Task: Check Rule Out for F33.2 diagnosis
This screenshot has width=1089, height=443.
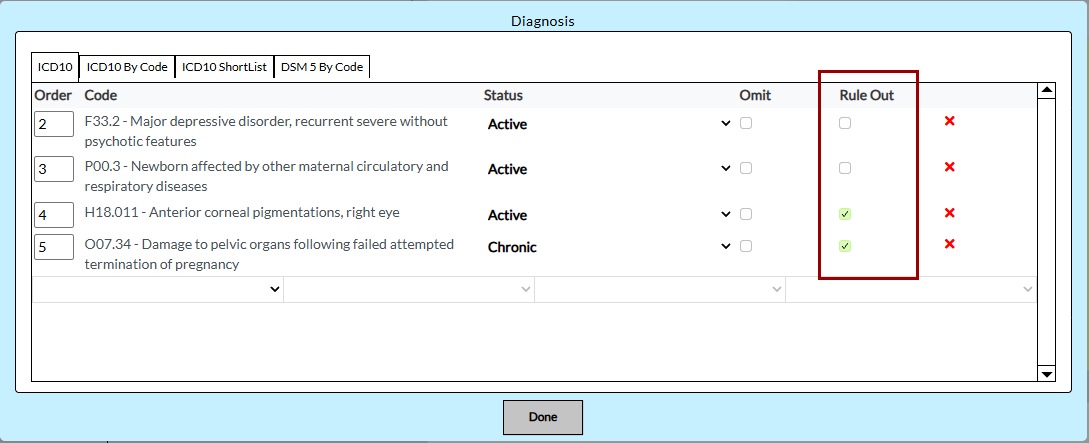Action: 845,123
